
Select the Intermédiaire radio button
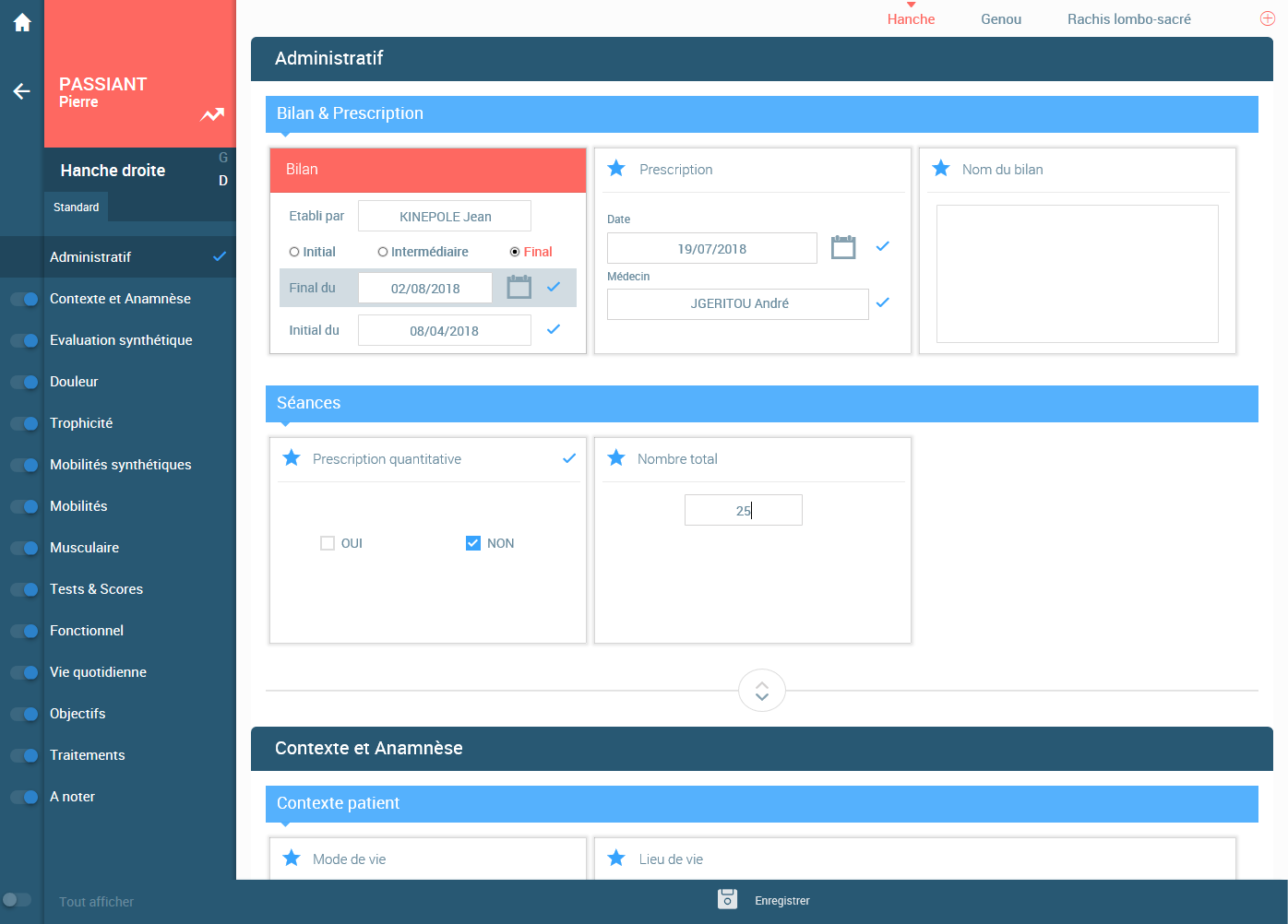(x=383, y=252)
